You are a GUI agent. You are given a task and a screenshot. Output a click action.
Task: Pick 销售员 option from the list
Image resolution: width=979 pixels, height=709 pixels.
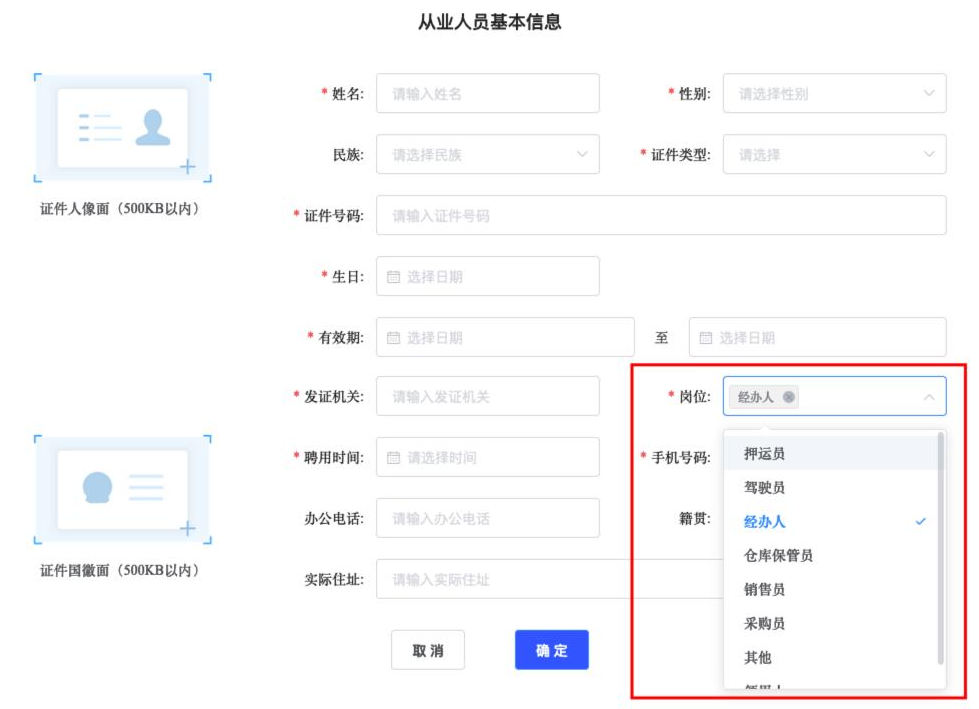[765, 590]
